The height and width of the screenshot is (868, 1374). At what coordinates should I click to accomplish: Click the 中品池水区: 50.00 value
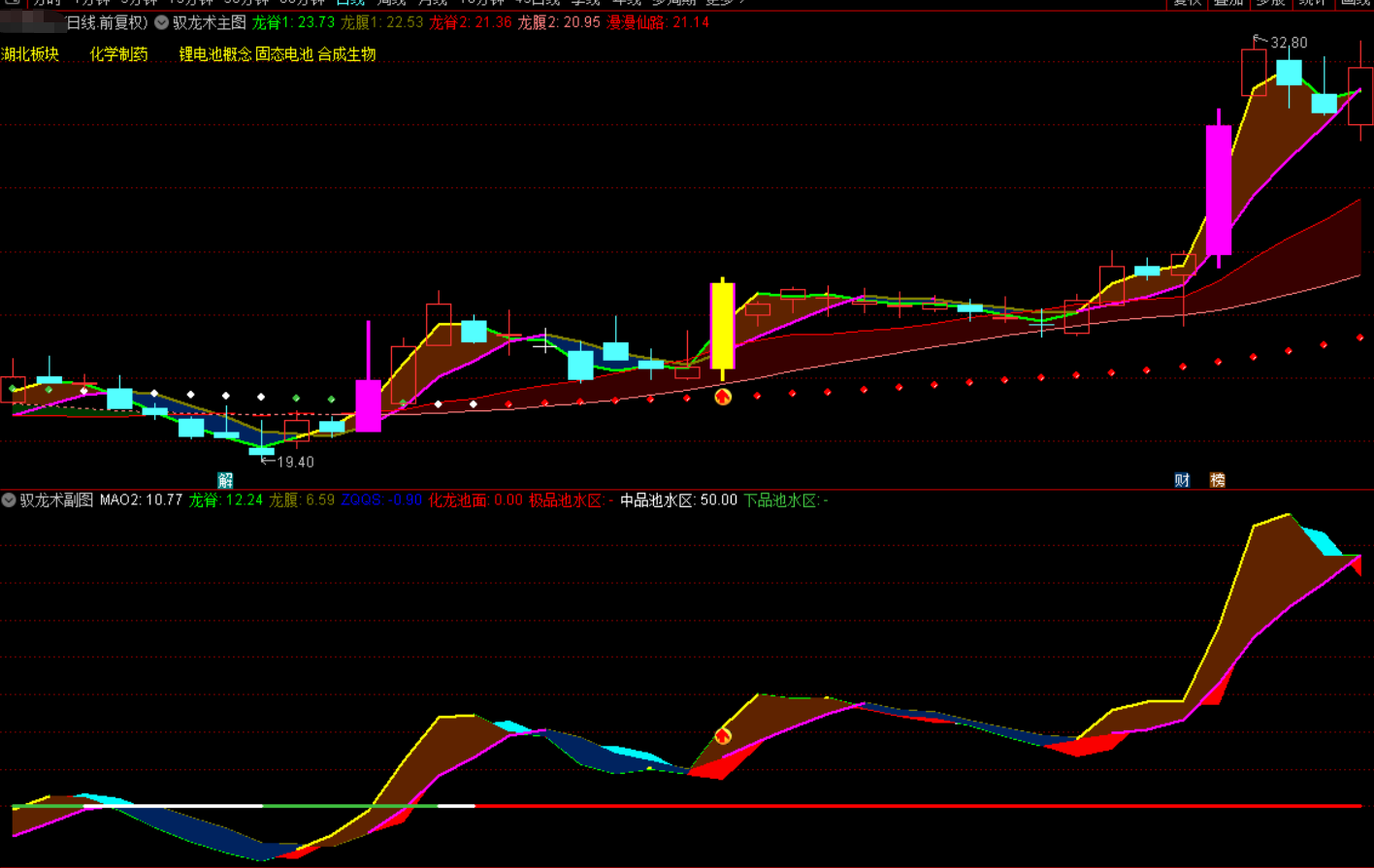point(678,500)
